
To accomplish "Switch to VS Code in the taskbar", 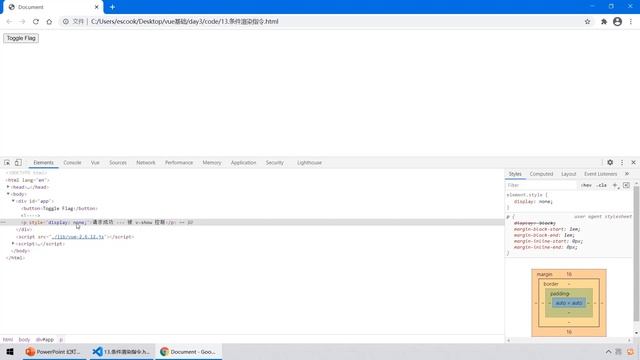I will [x=121, y=351].
